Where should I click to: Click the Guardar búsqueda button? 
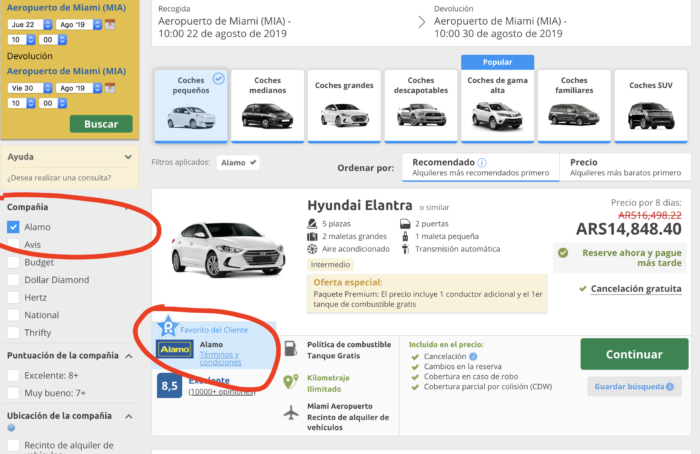[x=634, y=387]
